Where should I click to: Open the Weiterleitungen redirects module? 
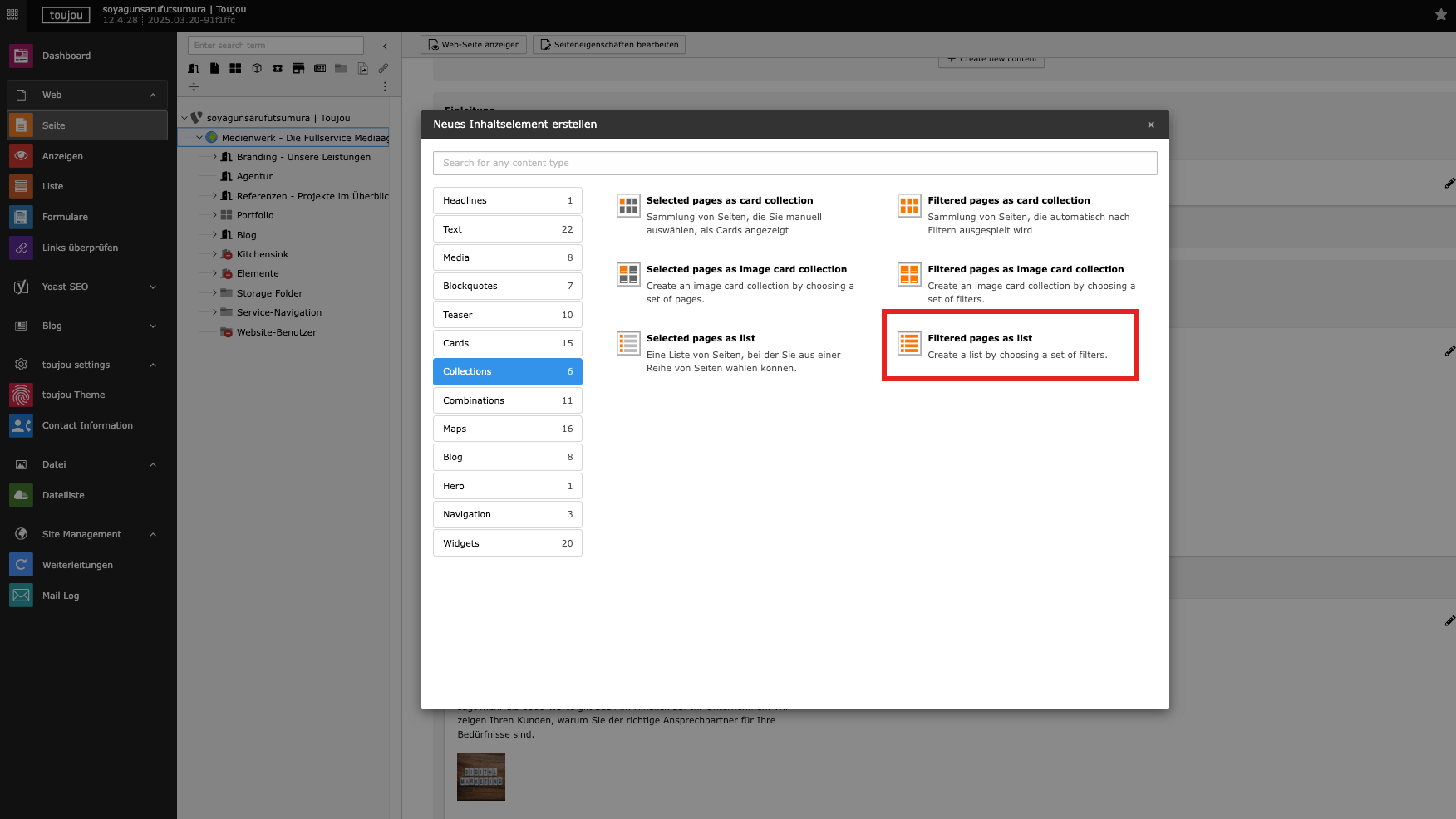point(77,565)
